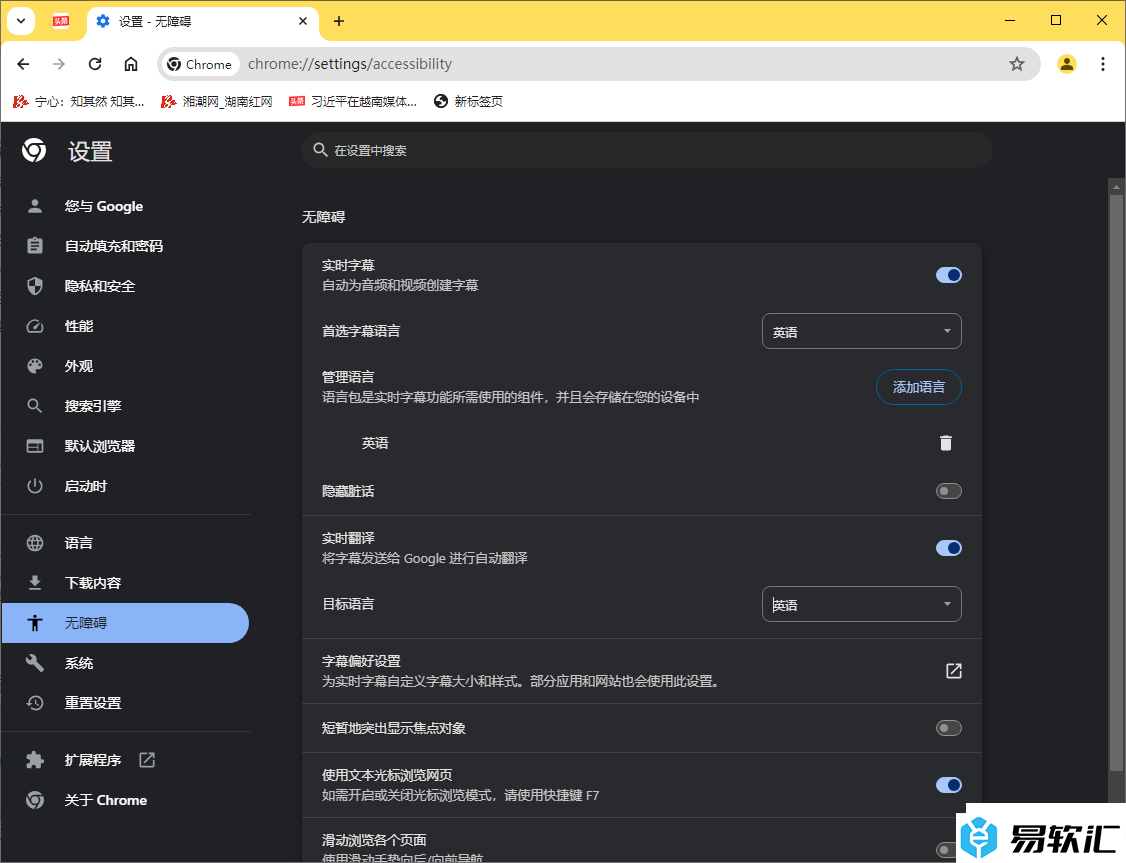1126x863 pixels.
Task: Open extensions via external link icon
Action: click(146, 760)
